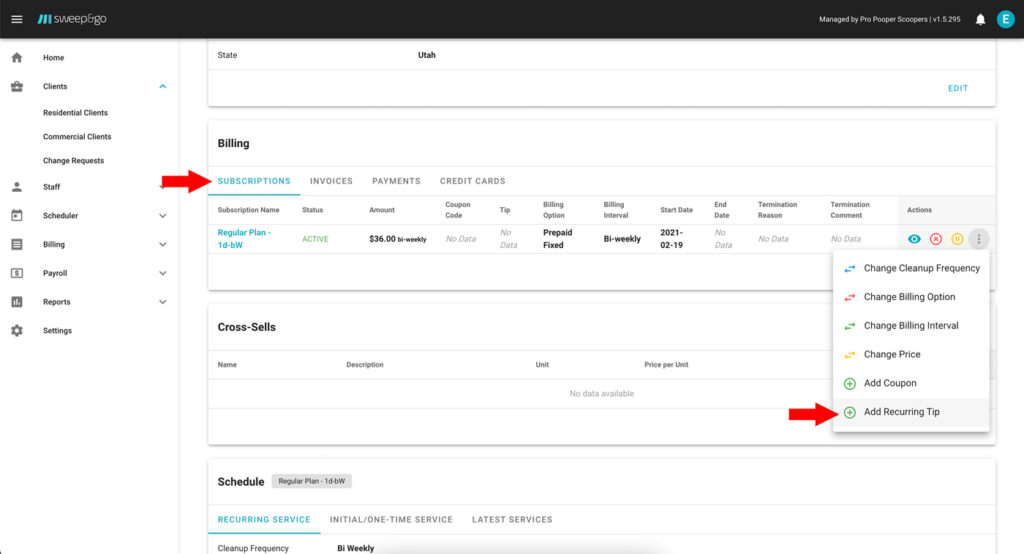
Task: Select Add Recurring Tip menu option
Action: coord(901,412)
